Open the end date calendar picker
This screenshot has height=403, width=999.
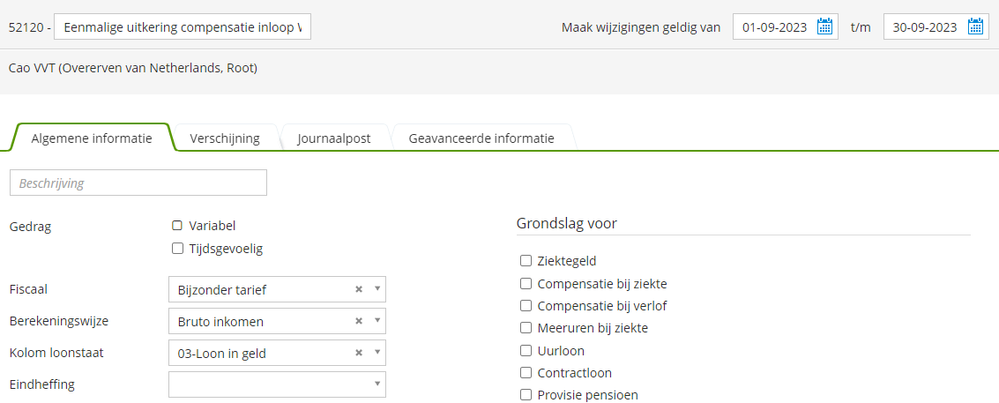[976, 27]
